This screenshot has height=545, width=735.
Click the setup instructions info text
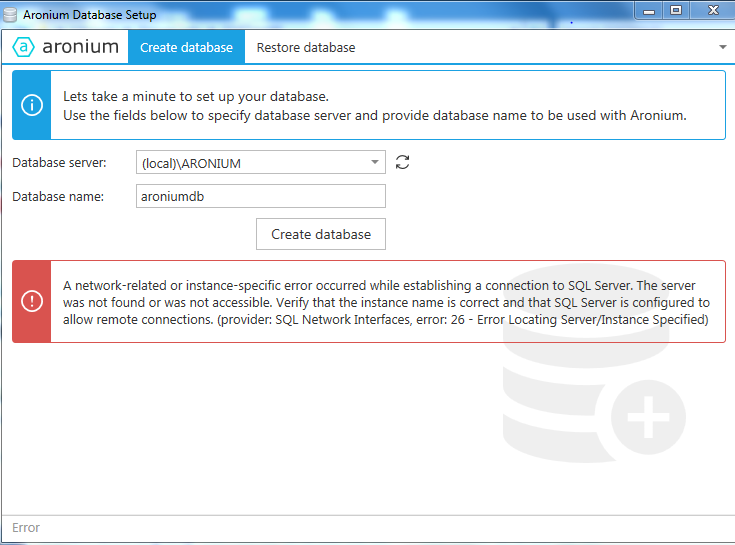(374, 106)
